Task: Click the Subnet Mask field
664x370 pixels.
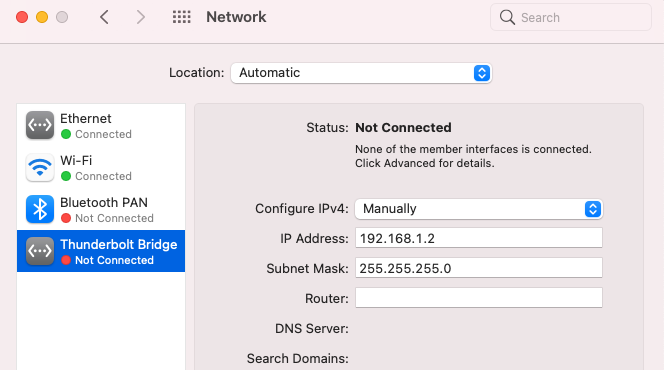Action: point(479,268)
